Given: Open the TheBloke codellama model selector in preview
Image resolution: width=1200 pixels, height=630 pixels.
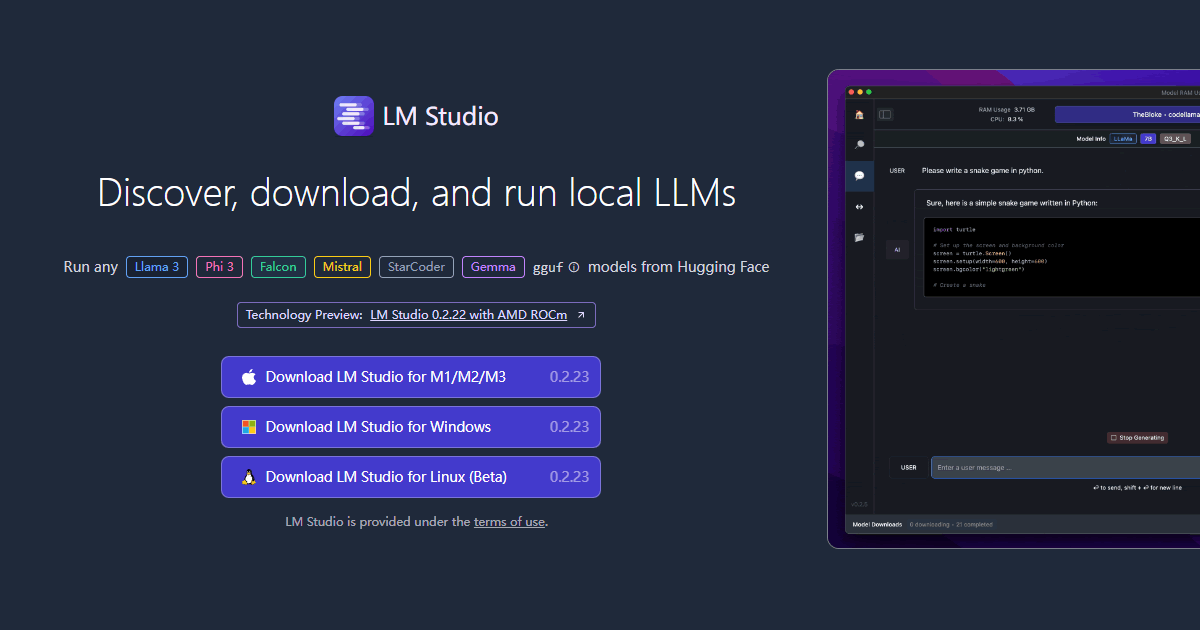Looking at the screenshot, I should (1127, 115).
